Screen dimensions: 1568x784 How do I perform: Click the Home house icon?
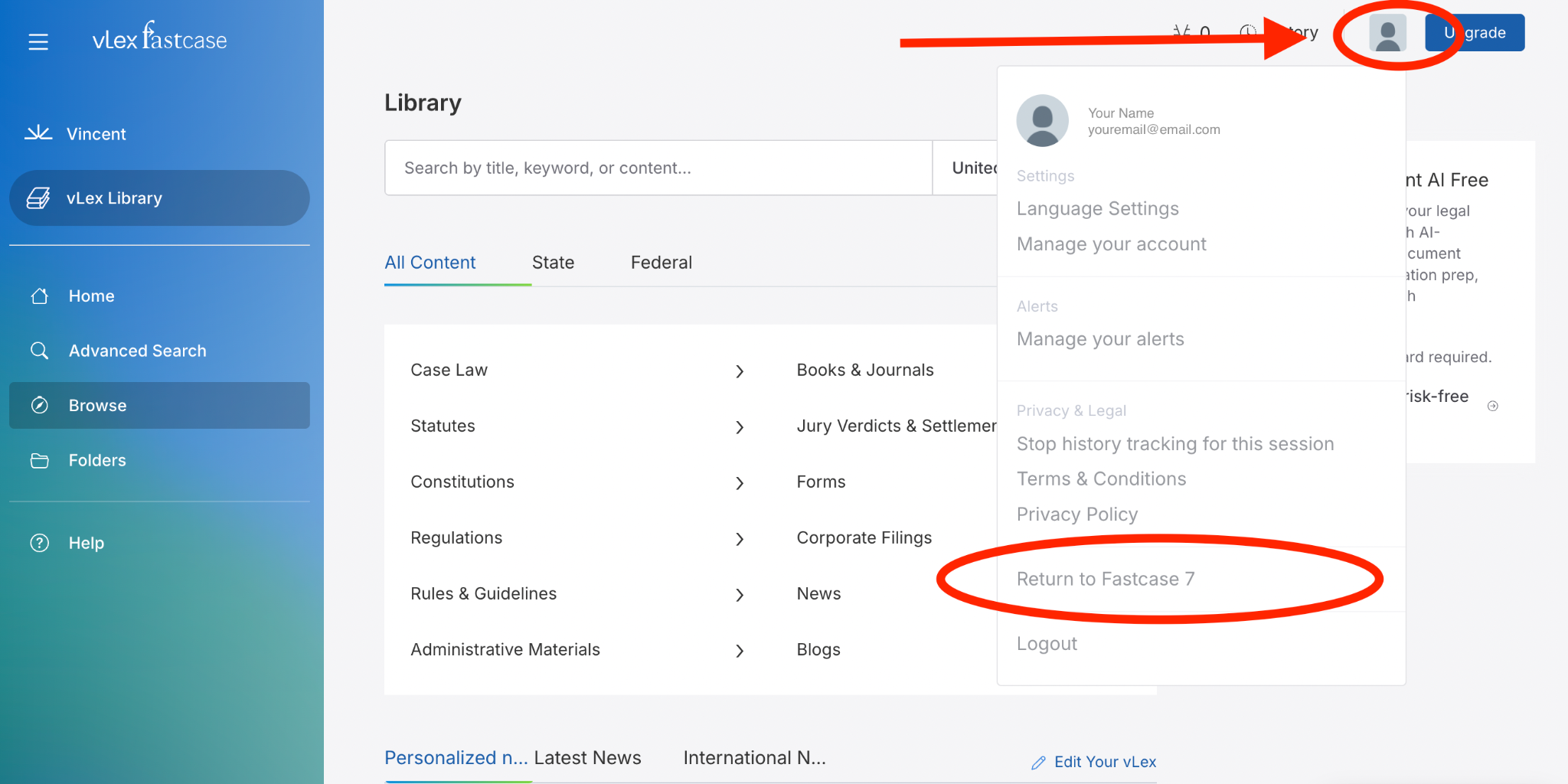point(40,296)
